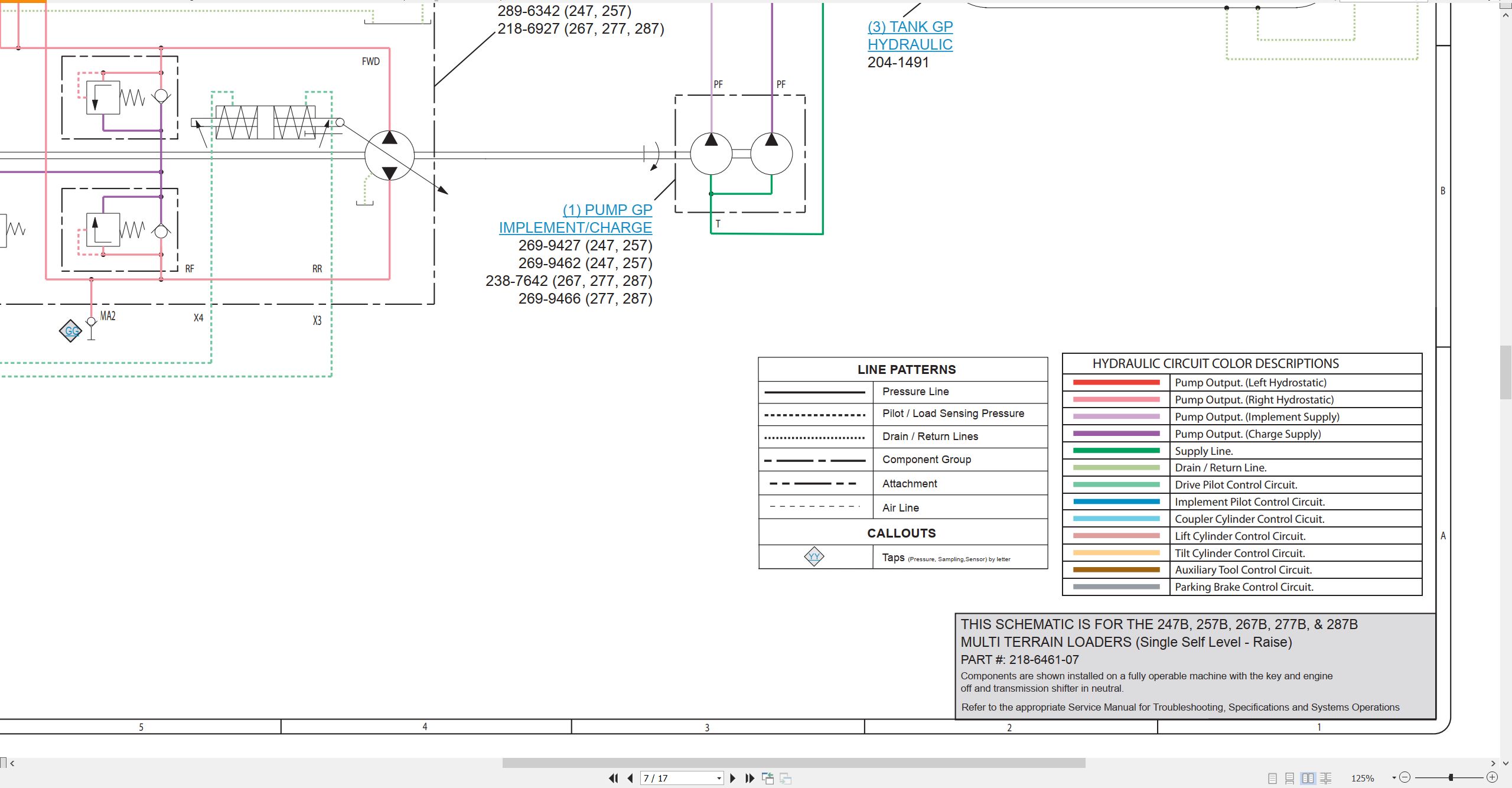Go to the next page

(733, 778)
